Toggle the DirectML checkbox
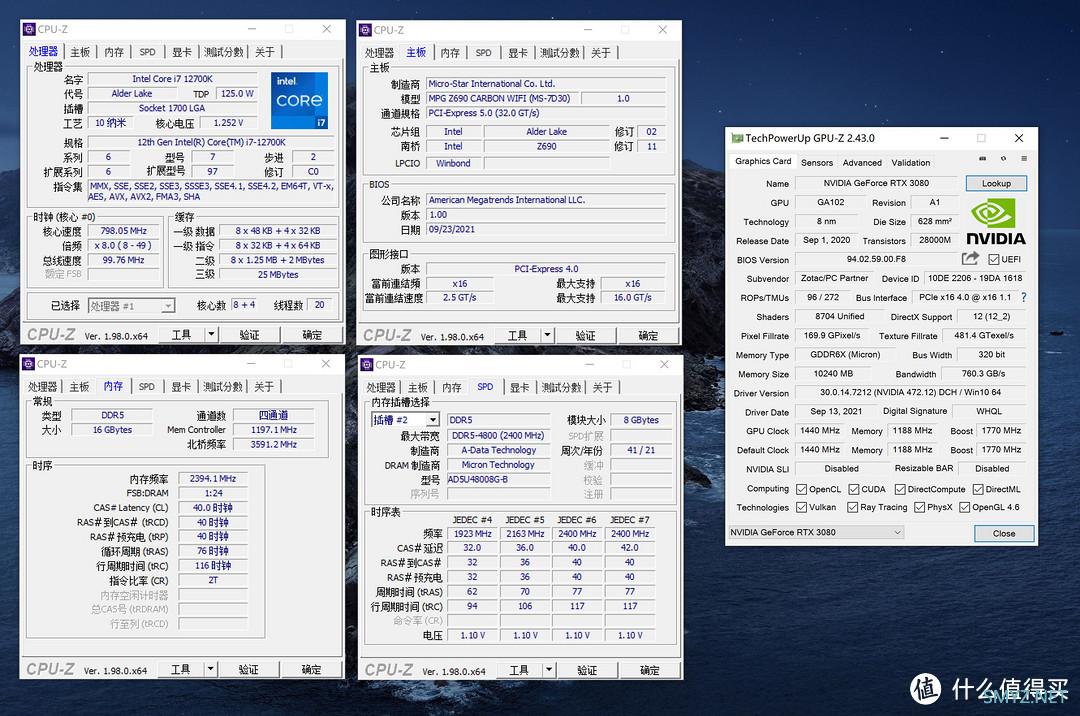Image resolution: width=1080 pixels, height=716 pixels. click(x=977, y=489)
